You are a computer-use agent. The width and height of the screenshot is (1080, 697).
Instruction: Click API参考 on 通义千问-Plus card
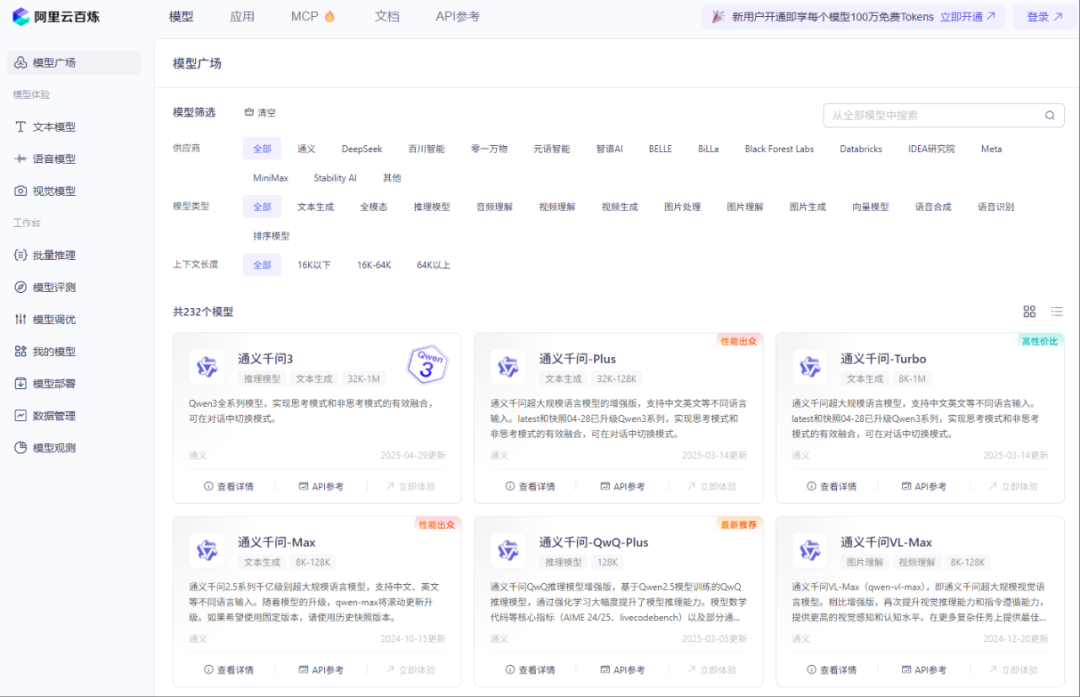coord(622,486)
